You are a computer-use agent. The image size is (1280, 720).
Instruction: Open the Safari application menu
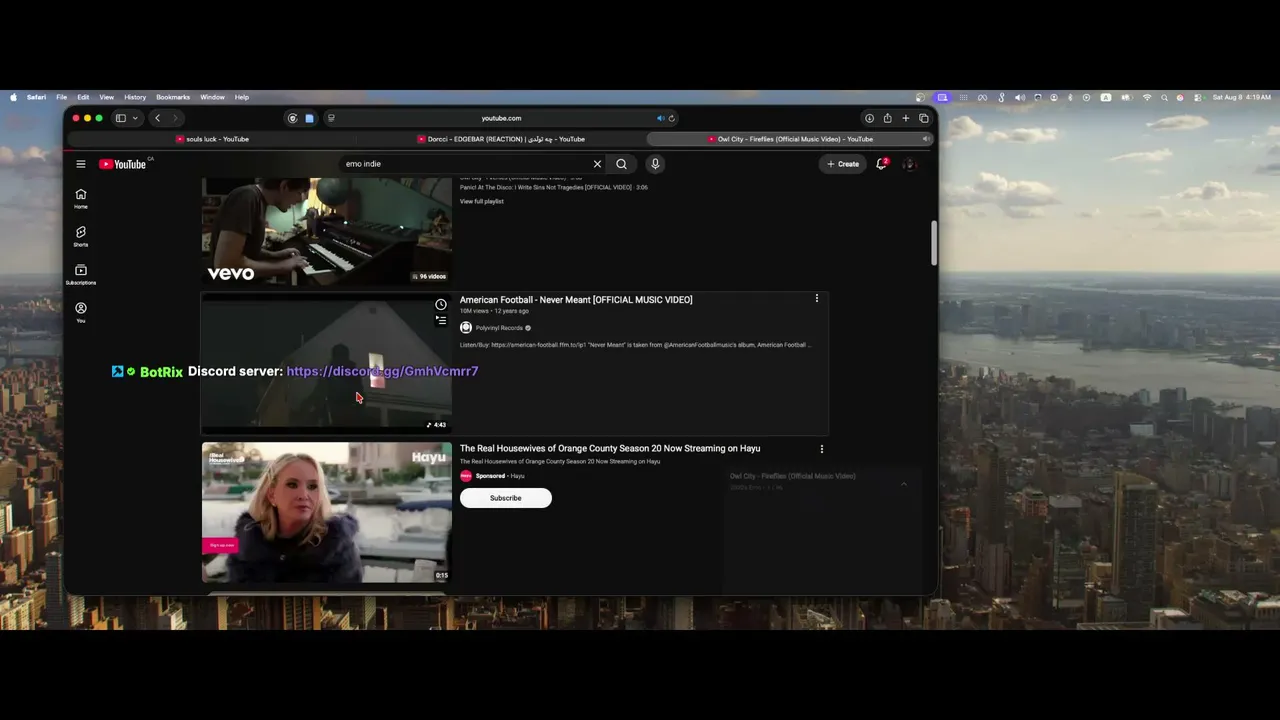(x=36, y=97)
